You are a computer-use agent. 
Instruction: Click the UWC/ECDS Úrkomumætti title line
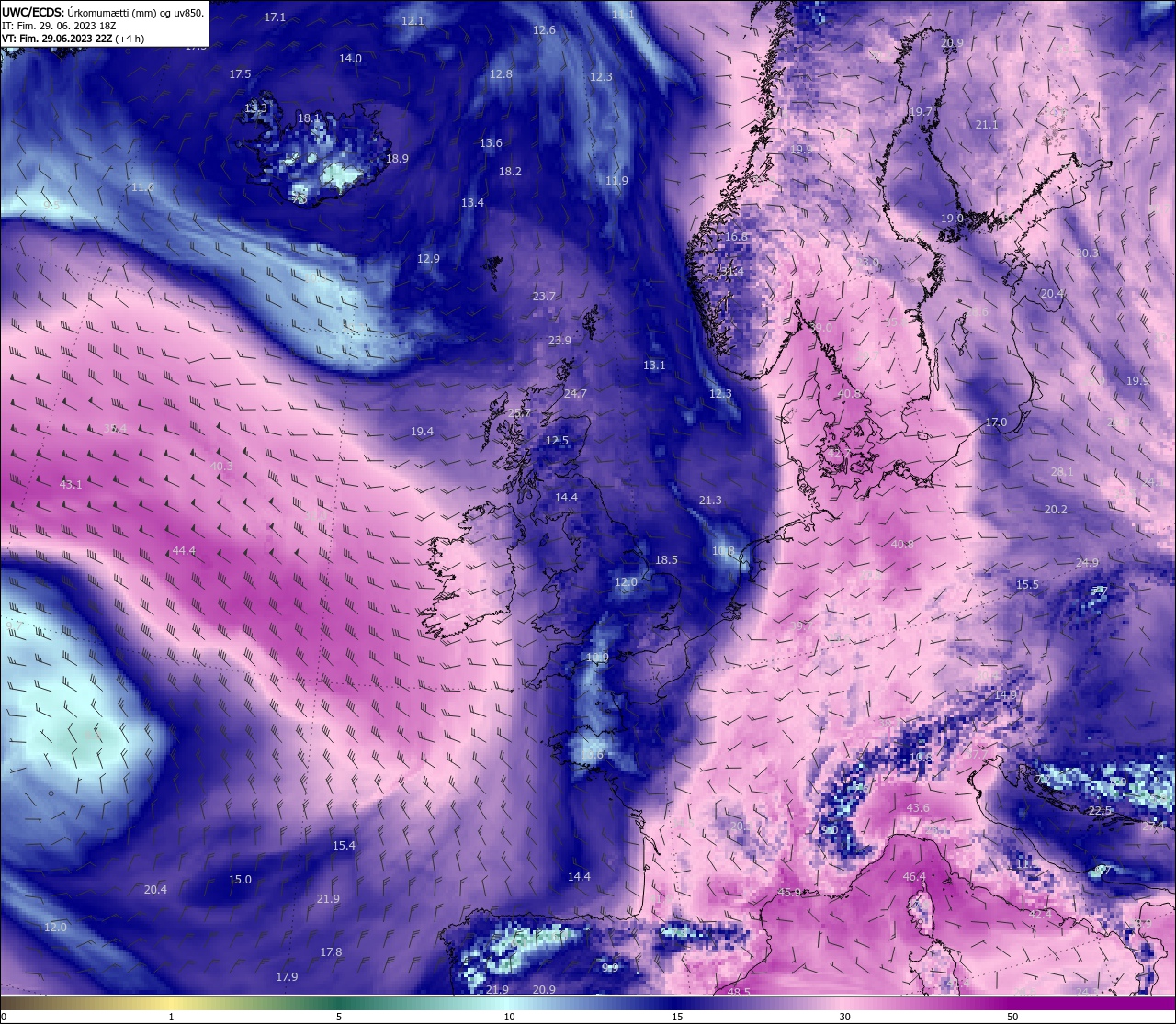(103, 13)
